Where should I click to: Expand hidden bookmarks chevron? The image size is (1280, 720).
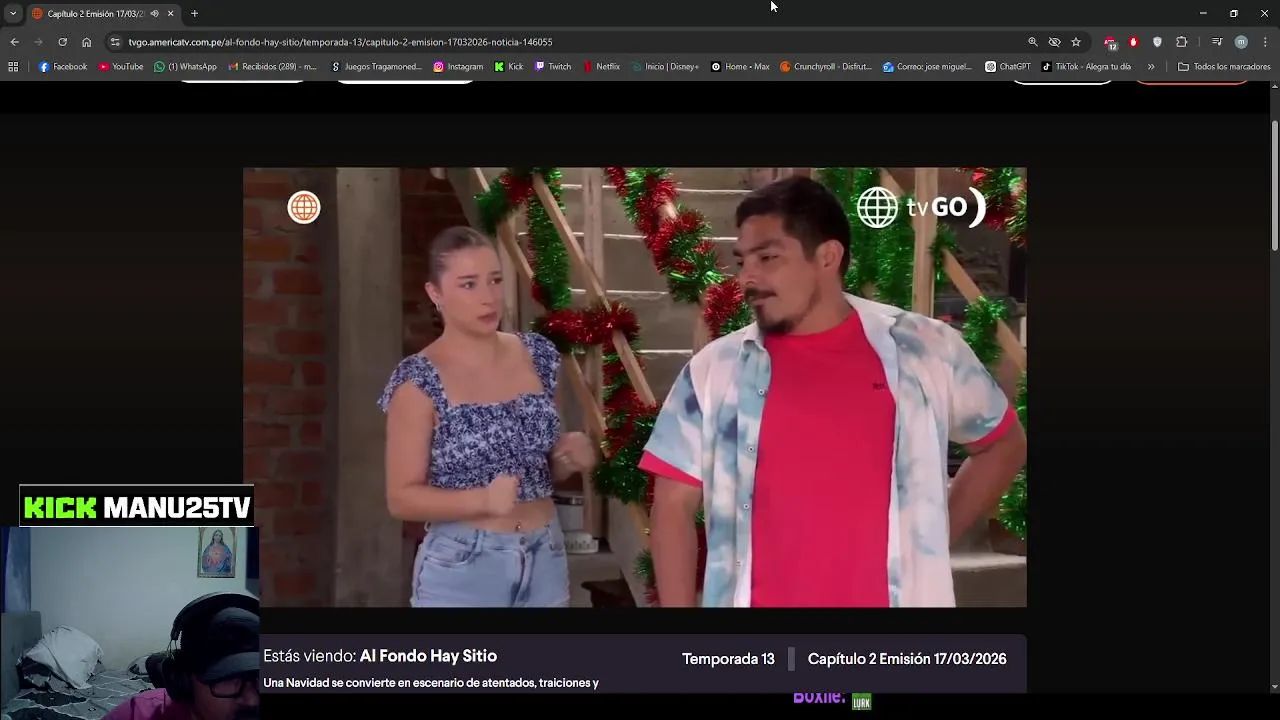pos(1151,67)
